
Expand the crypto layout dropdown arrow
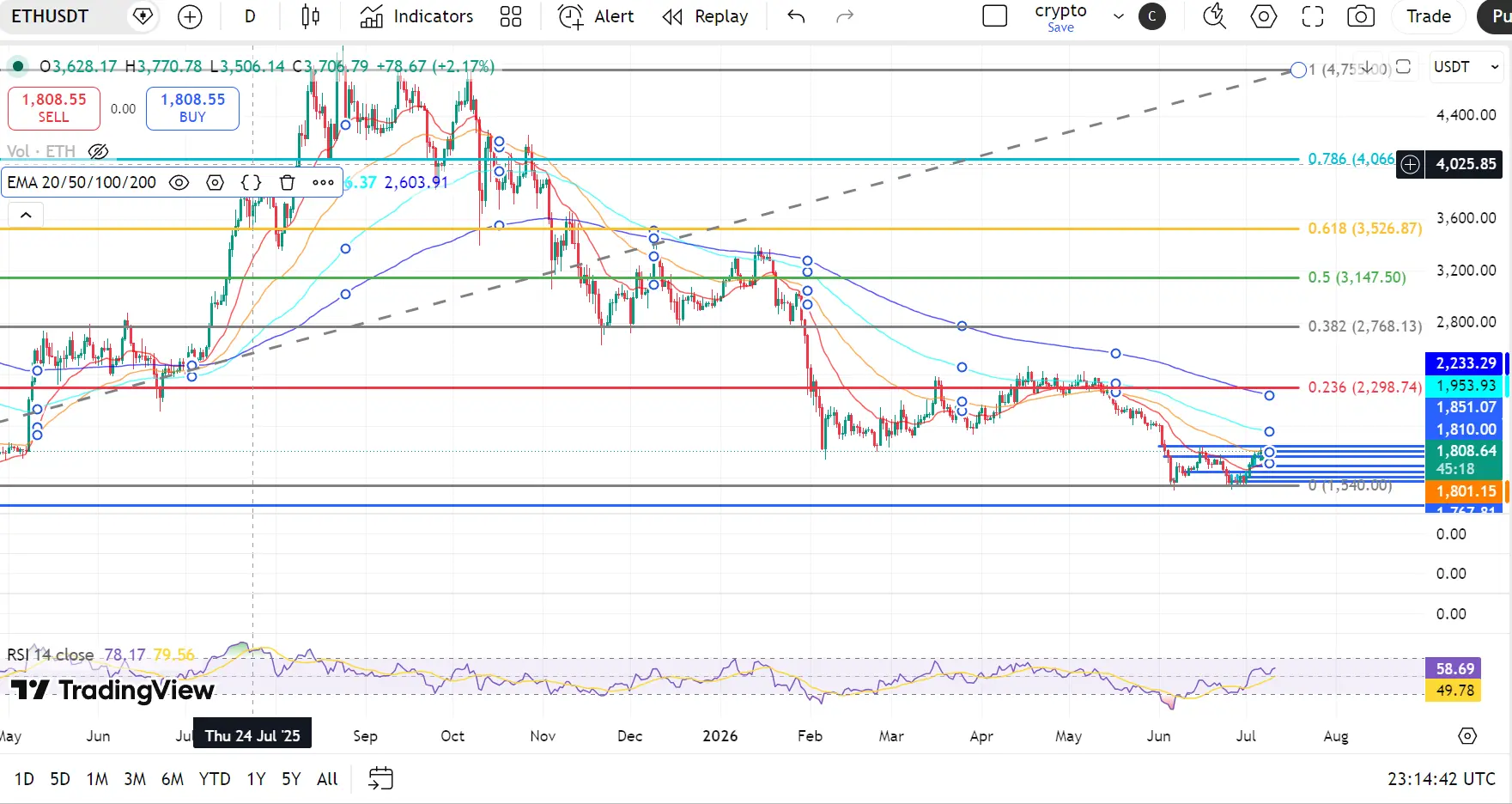coord(1119,16)
